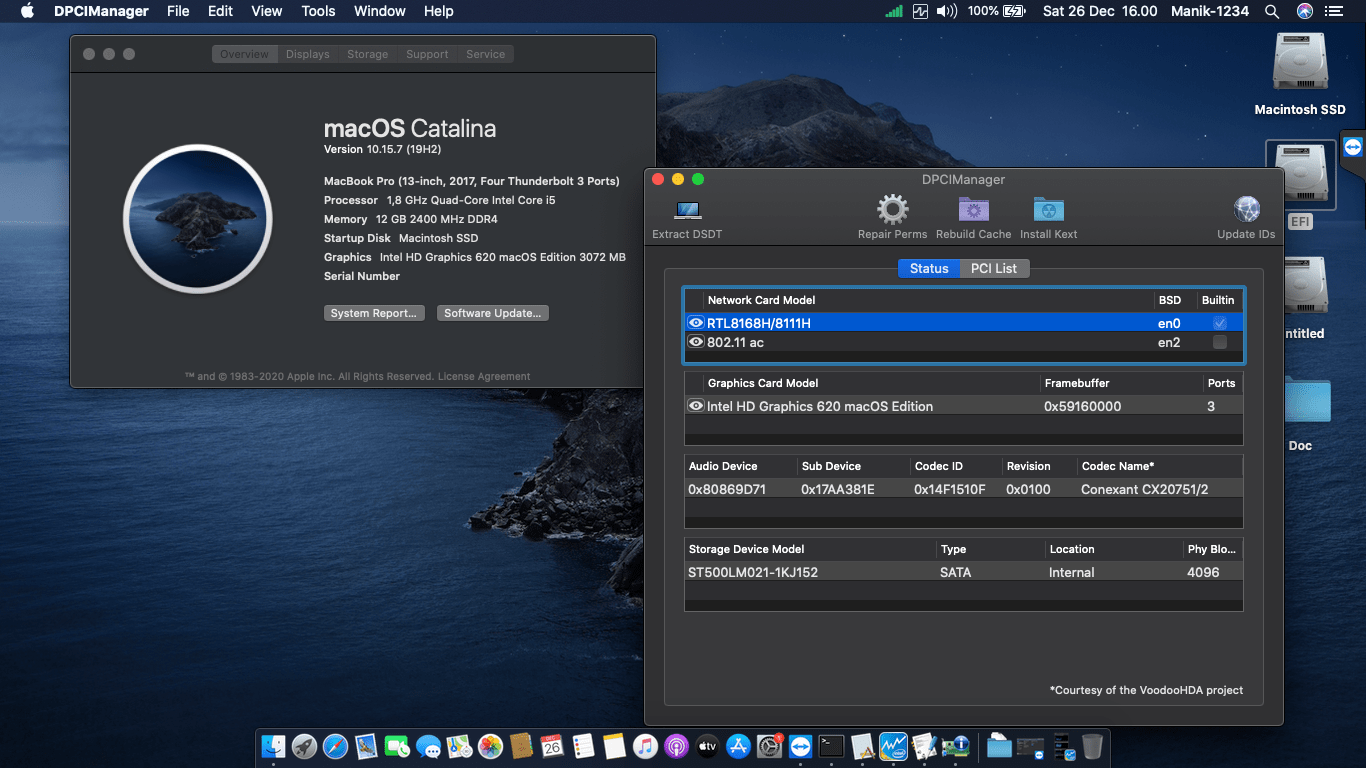The width and height of the screenshot is (1366, 768).
Task: Open the Edit menu
Action: tap(220, 11)
